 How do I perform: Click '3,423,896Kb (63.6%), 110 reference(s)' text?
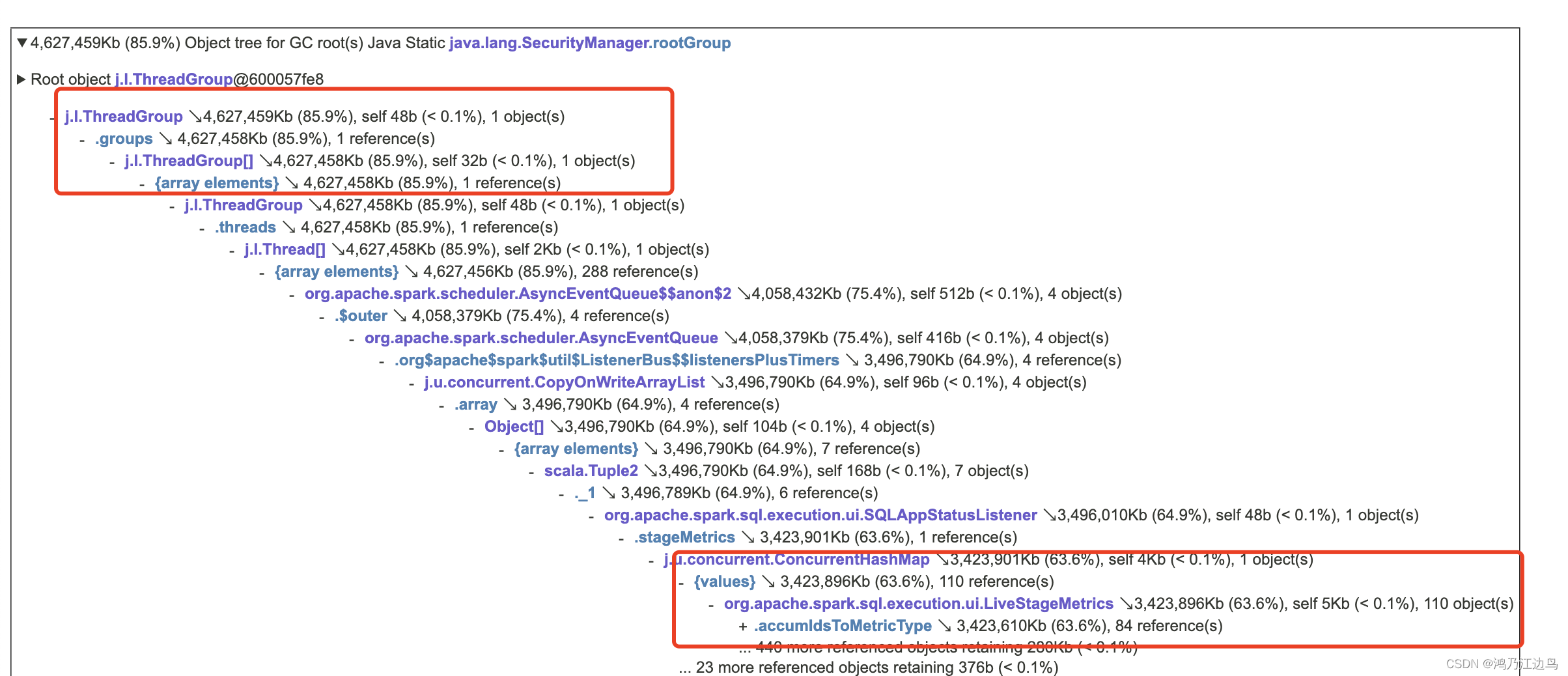click(x=917, y=582)
